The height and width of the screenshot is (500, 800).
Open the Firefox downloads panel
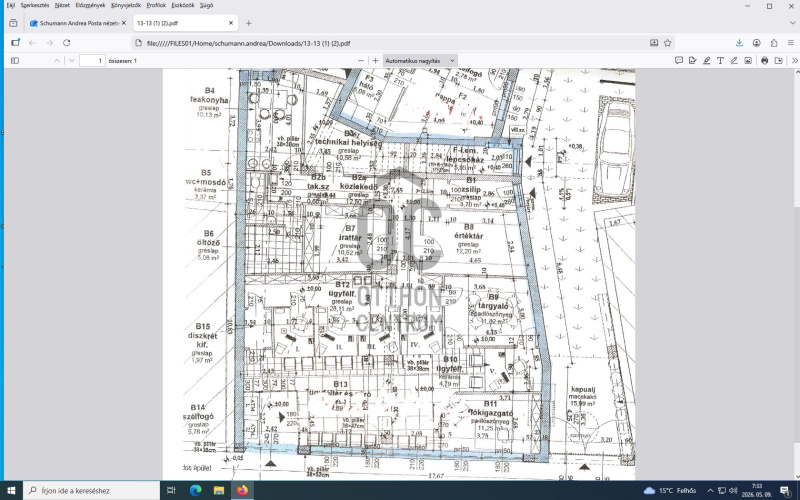coord(739,43)
